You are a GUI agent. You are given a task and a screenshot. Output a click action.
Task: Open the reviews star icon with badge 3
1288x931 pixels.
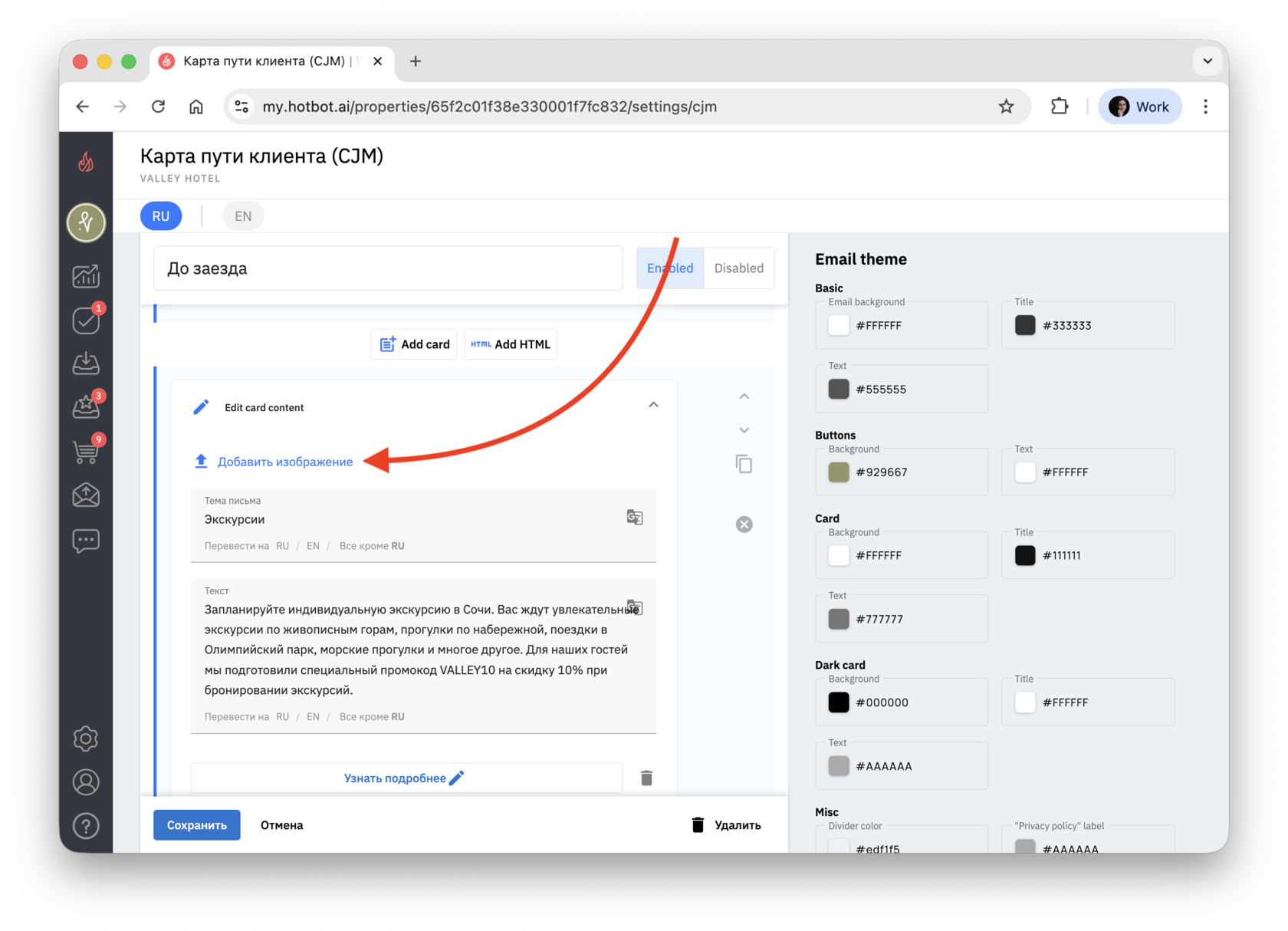[86, 407]
